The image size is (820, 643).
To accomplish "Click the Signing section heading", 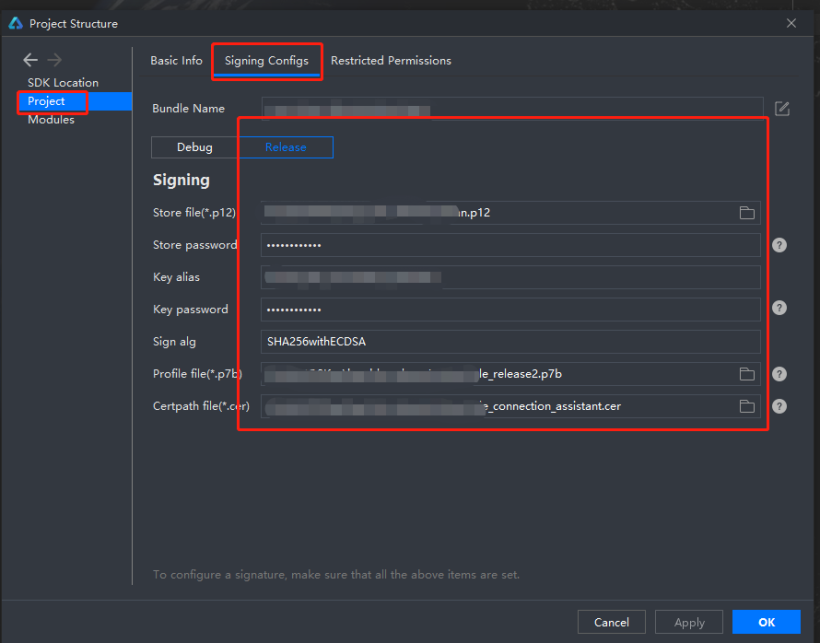I will click(x=181, y=180).
